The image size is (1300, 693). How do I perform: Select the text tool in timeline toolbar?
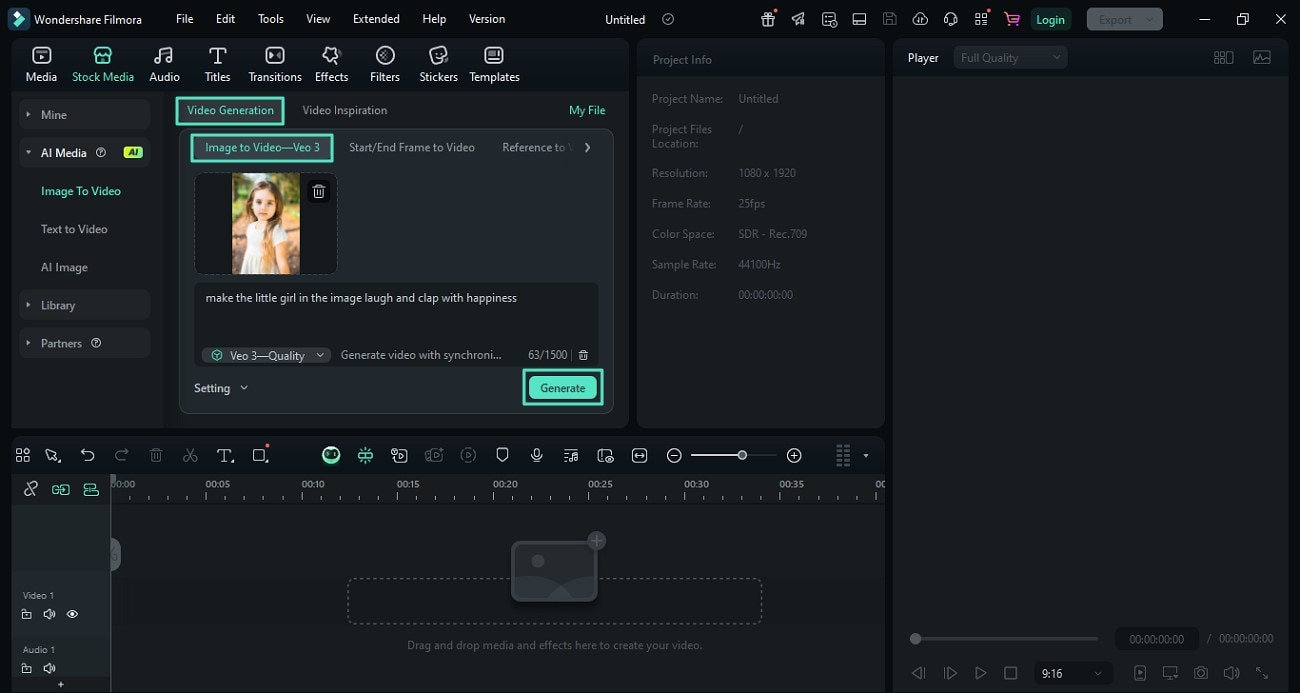click(x=225, y=455)
